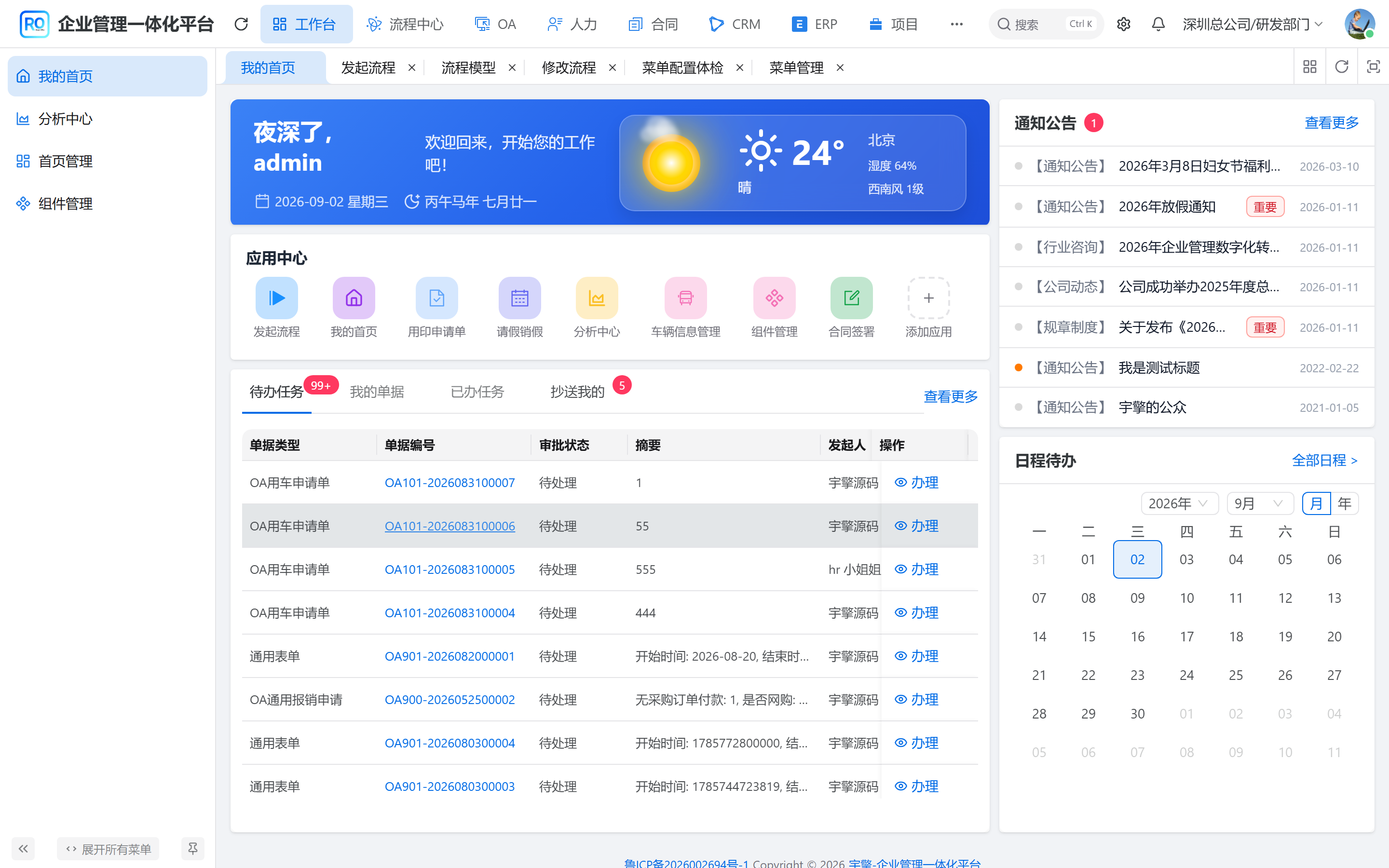Switch to 已办任务 tab
This screenshot has width=1389, height=868.
tap(477, 392)
